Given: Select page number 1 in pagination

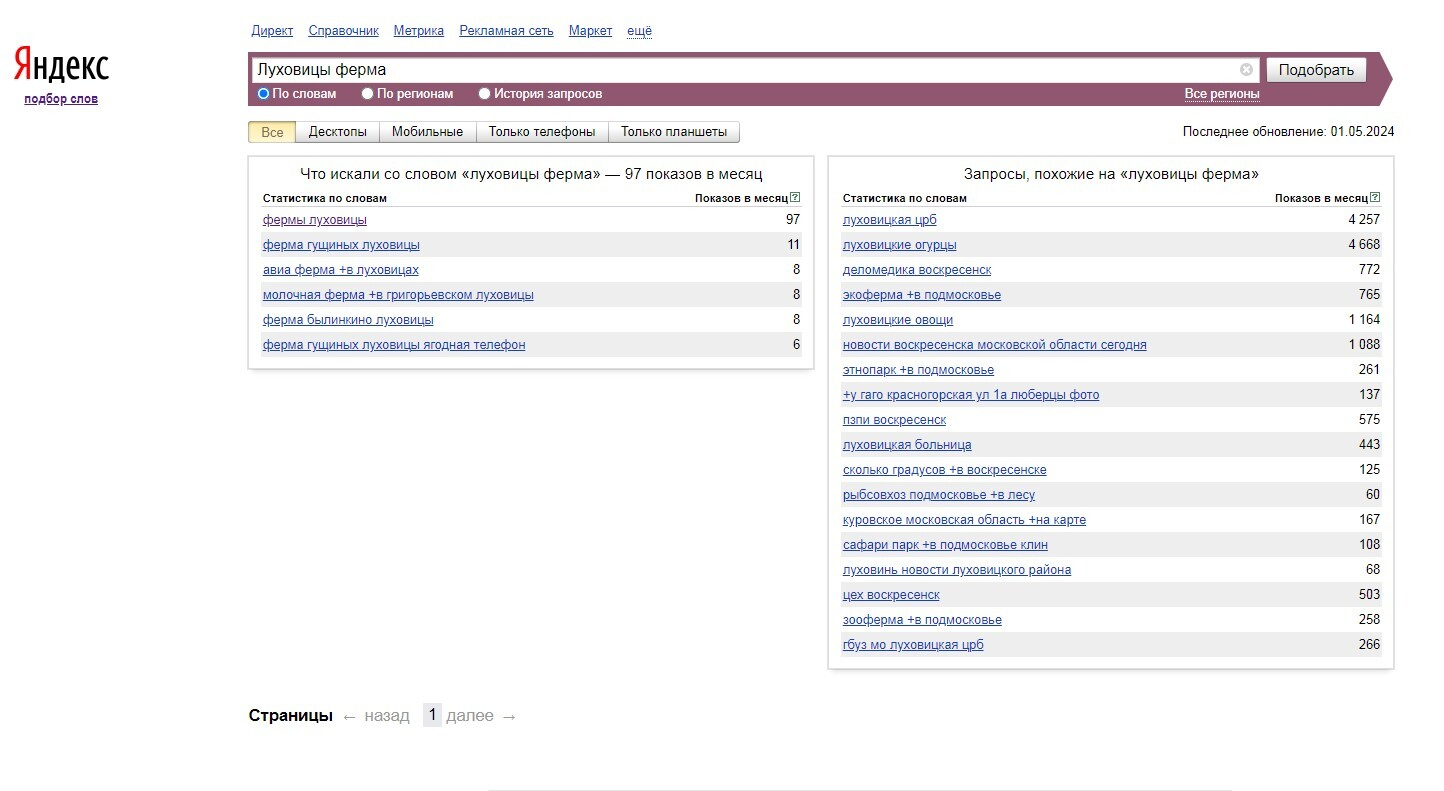Looking at the screenshot, I should pyautogui.click(x=432, y=715).
